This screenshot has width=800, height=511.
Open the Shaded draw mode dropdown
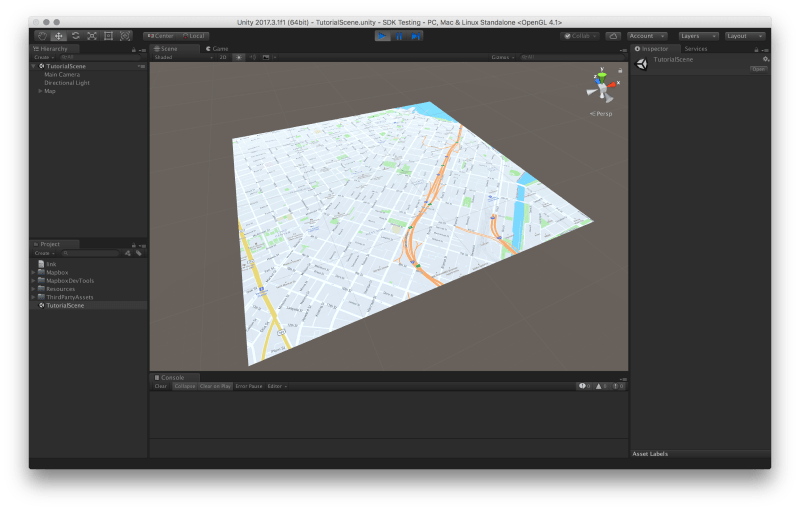(x=183, y=57)
